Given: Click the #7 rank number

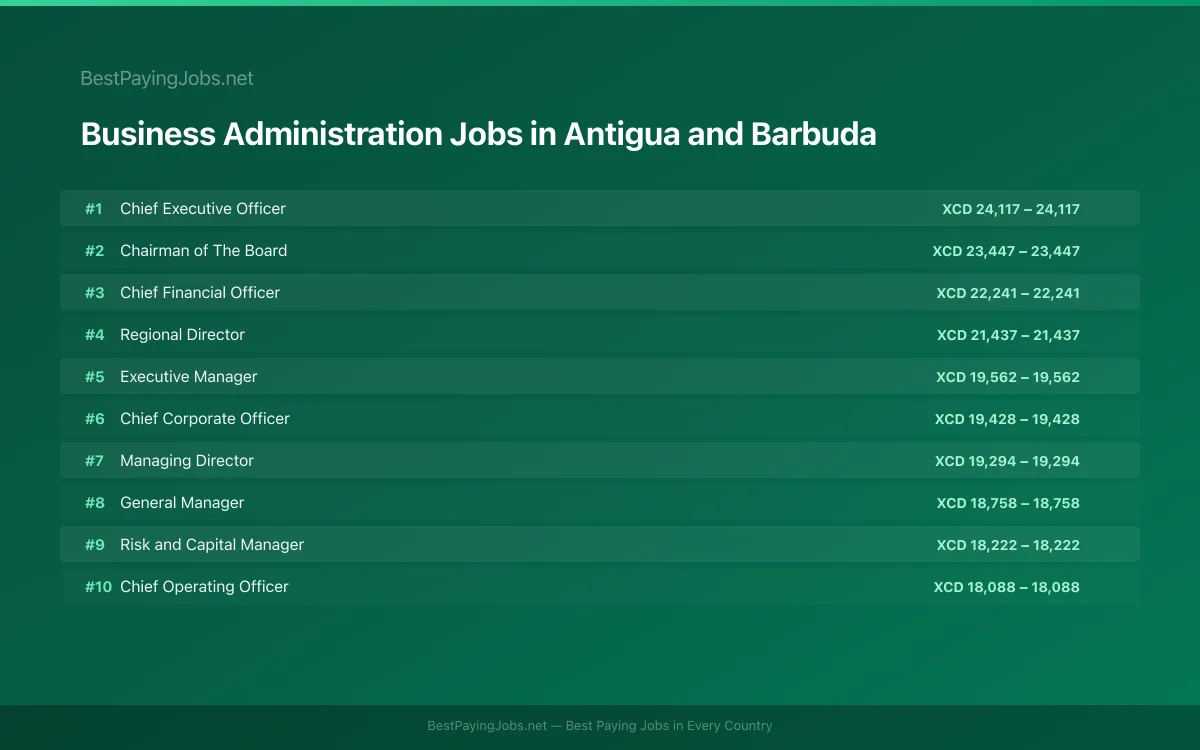Looking at the screenshot, I should coord(94,461).
